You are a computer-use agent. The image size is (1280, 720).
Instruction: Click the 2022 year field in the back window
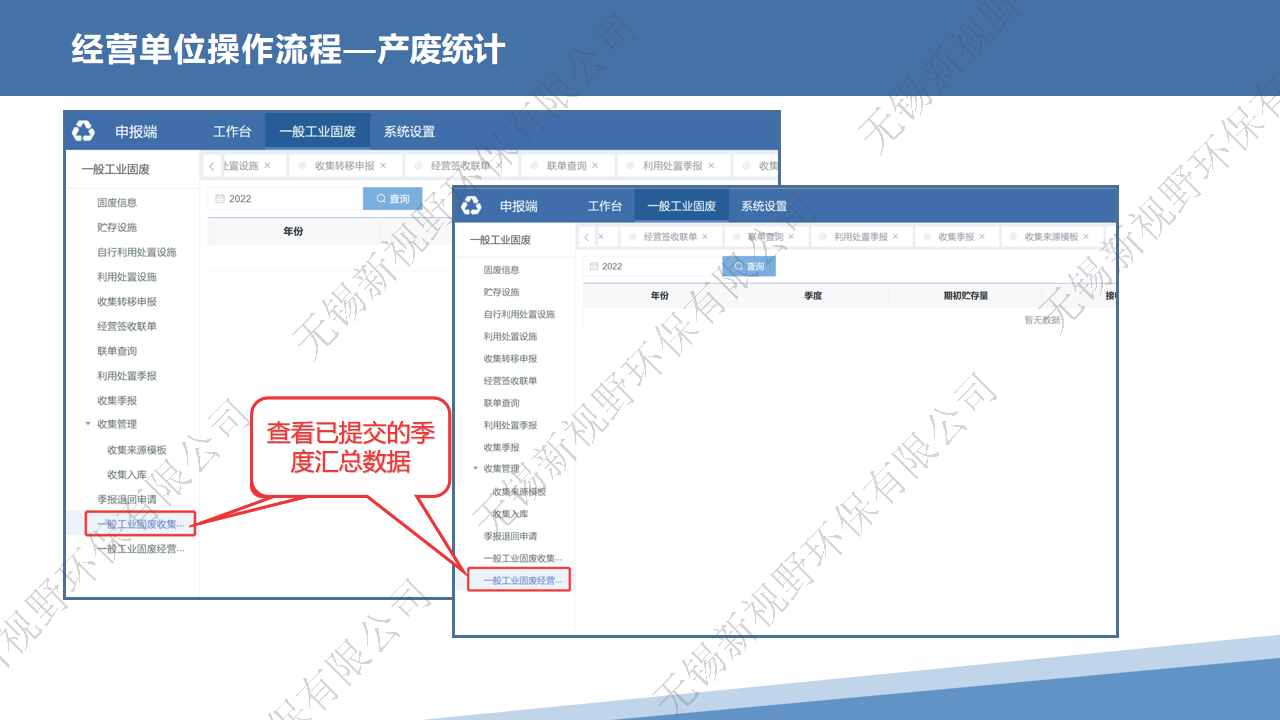285,199
